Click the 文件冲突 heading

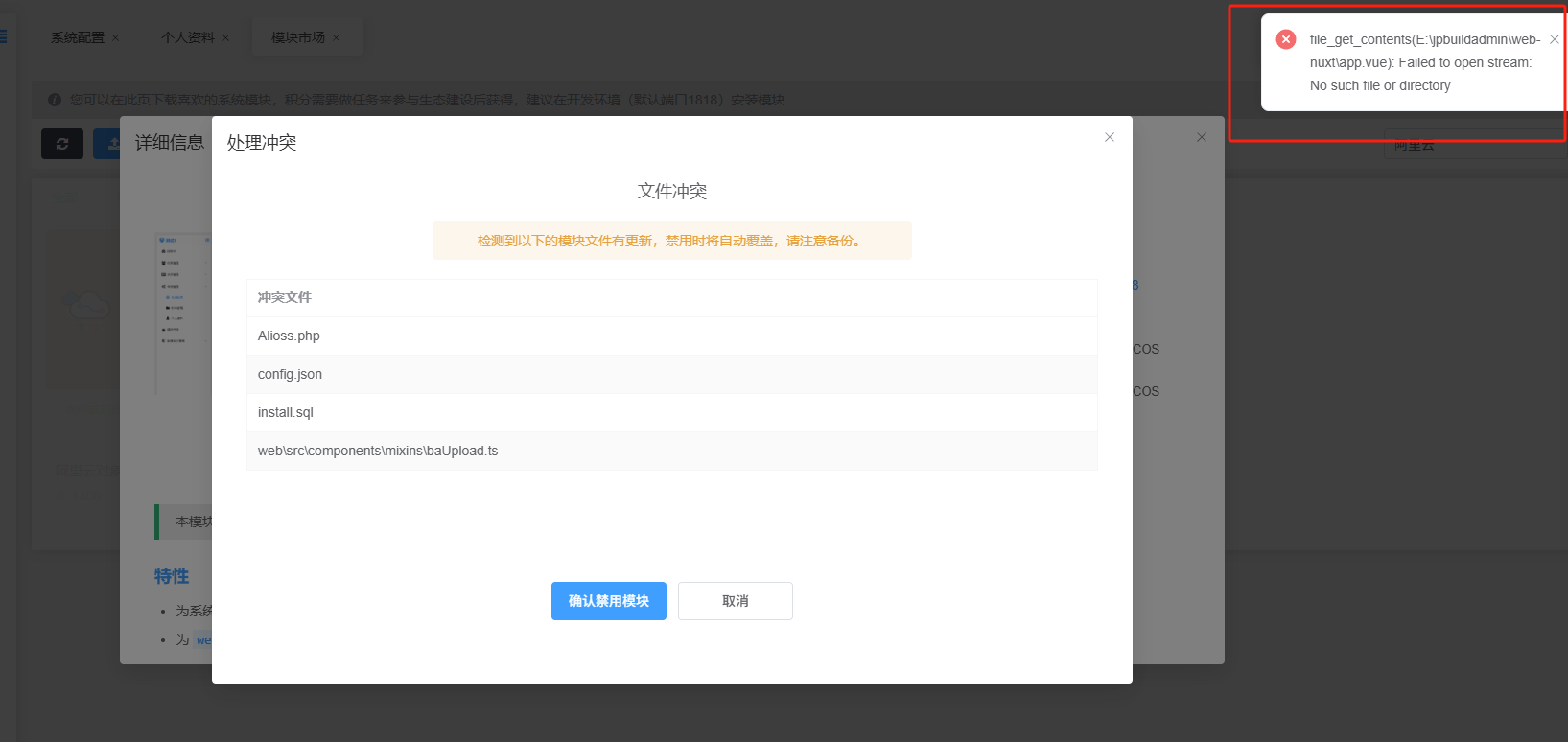(x=672, y=191)
